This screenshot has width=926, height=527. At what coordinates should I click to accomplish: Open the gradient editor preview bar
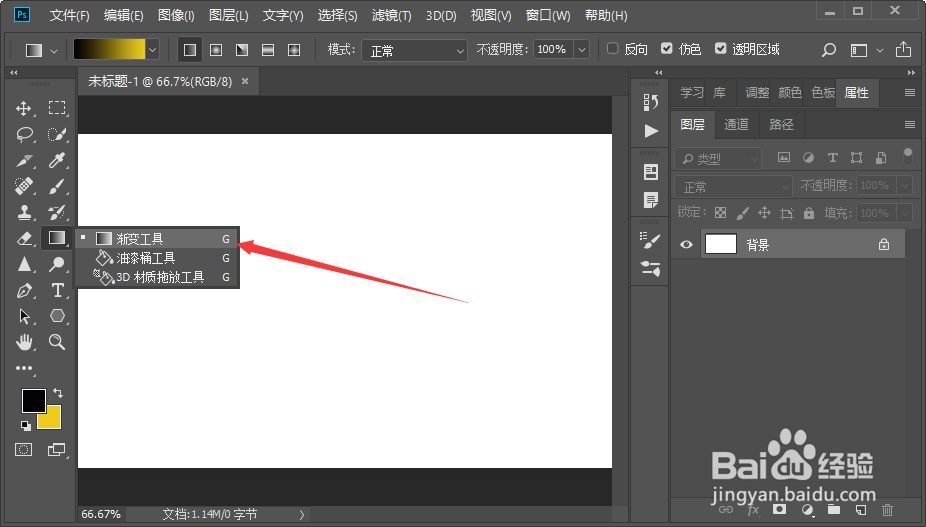109,50
